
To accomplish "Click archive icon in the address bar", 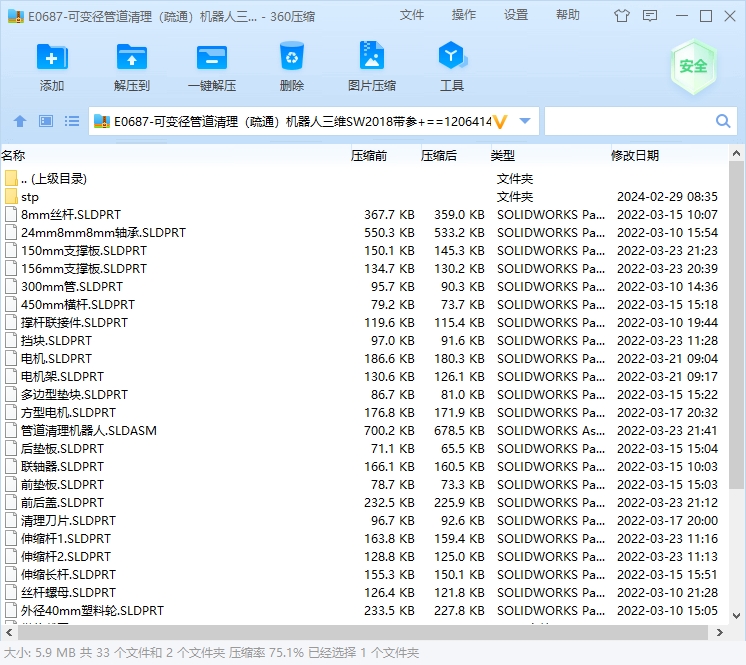I will [102, 121].
